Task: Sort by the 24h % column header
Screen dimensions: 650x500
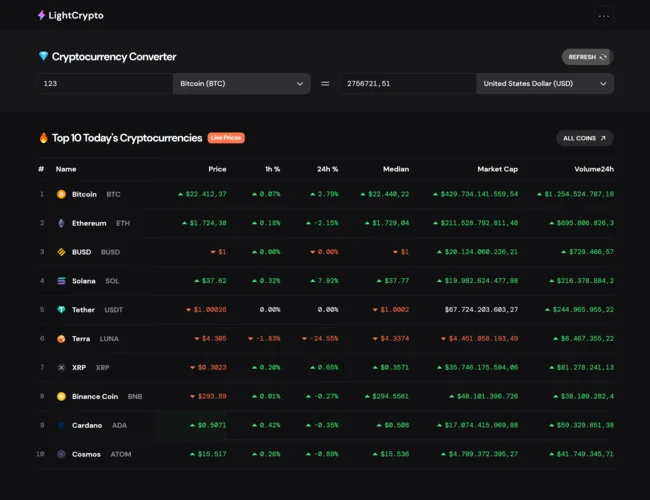Action: coord(327,169)
